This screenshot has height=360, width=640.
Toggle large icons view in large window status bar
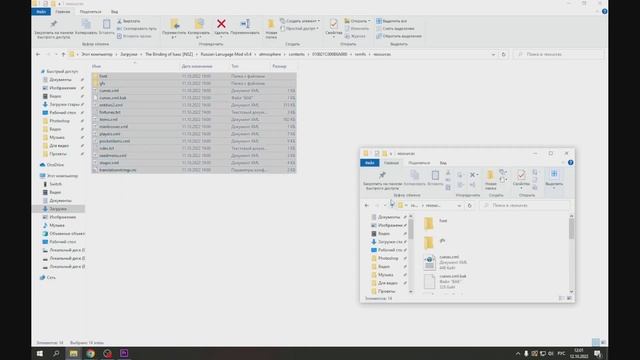[603, 342]
